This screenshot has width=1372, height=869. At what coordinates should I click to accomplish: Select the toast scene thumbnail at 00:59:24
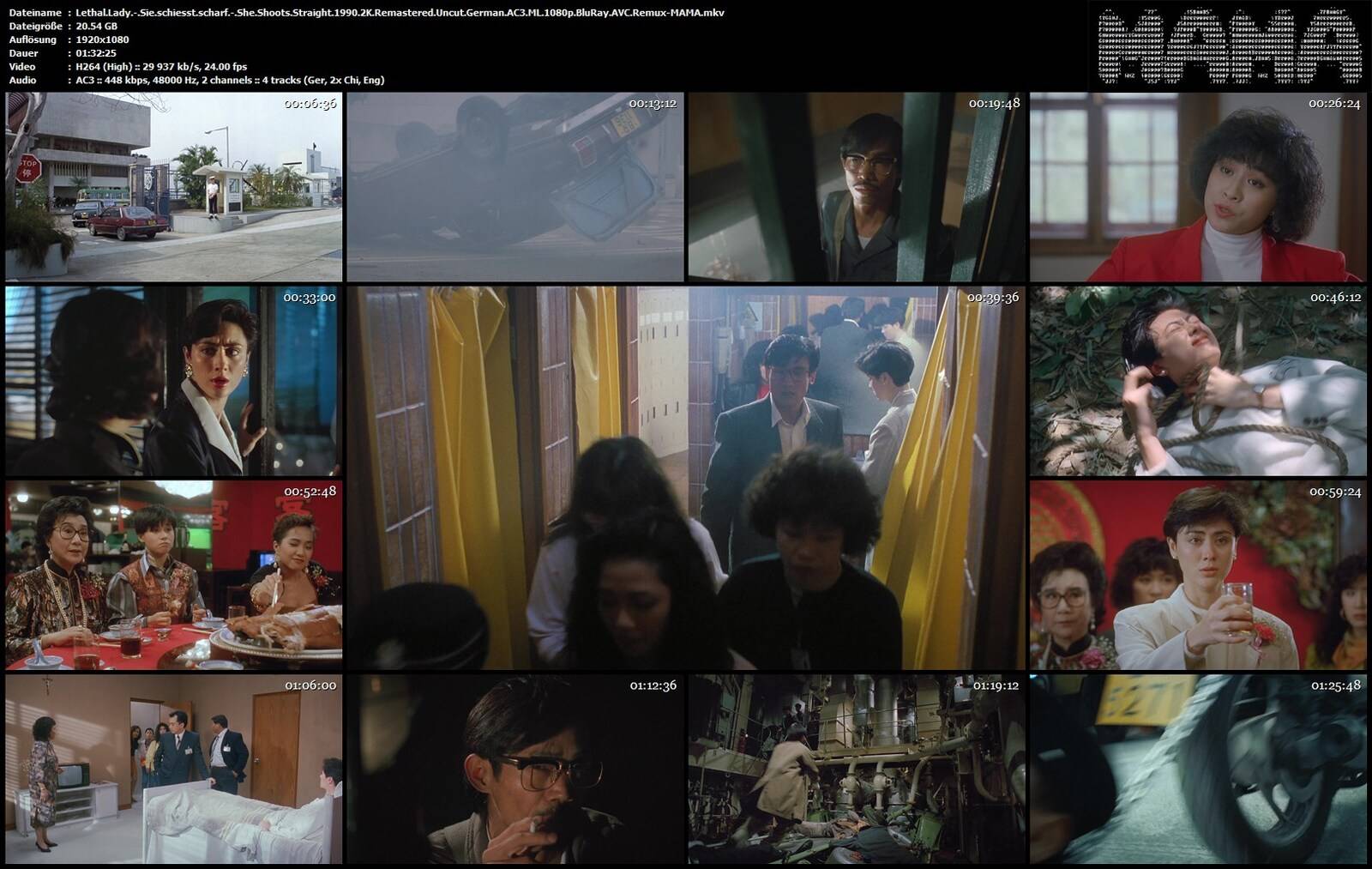(1198, 576)
